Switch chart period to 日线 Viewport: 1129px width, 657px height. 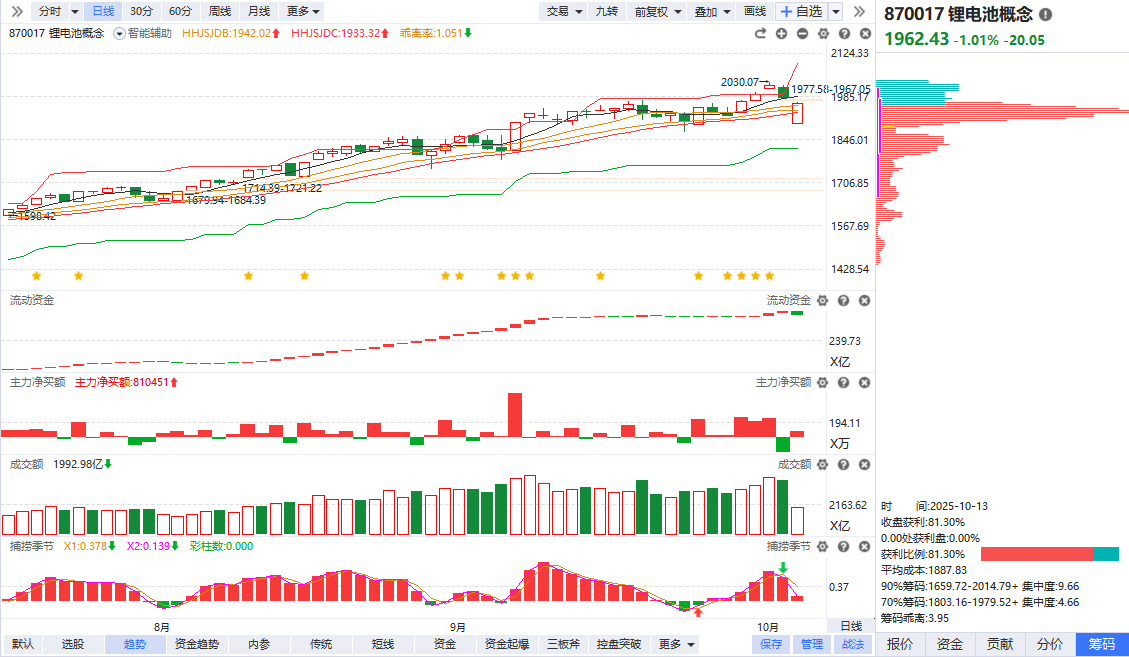coord(102,11)
